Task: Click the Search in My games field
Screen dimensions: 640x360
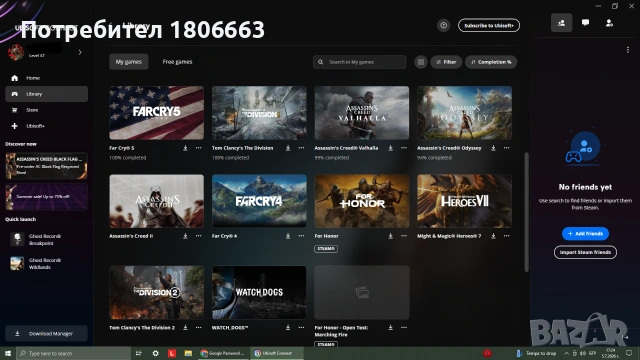Action: click(360, 62)
